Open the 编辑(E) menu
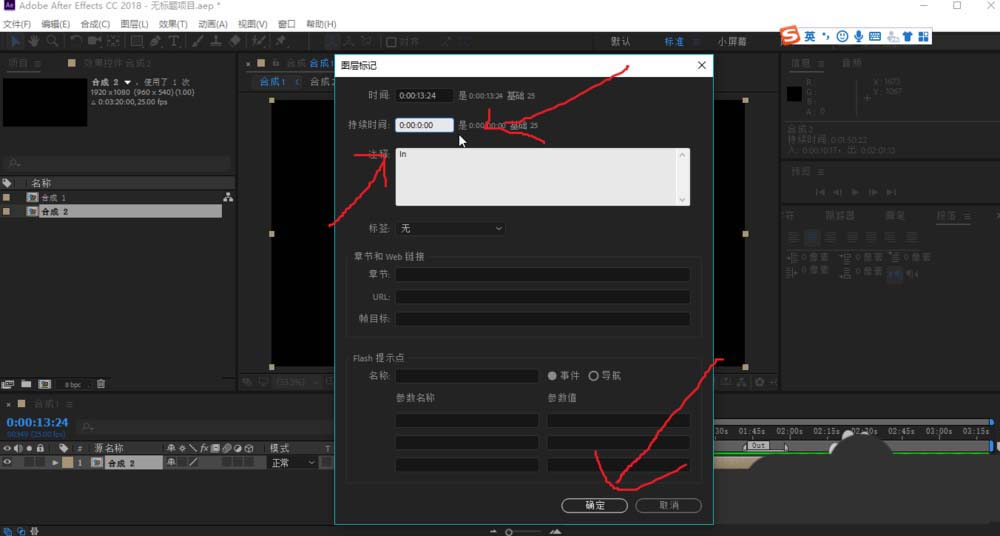This screenshot has width=1000, height=536. [55, 24]
